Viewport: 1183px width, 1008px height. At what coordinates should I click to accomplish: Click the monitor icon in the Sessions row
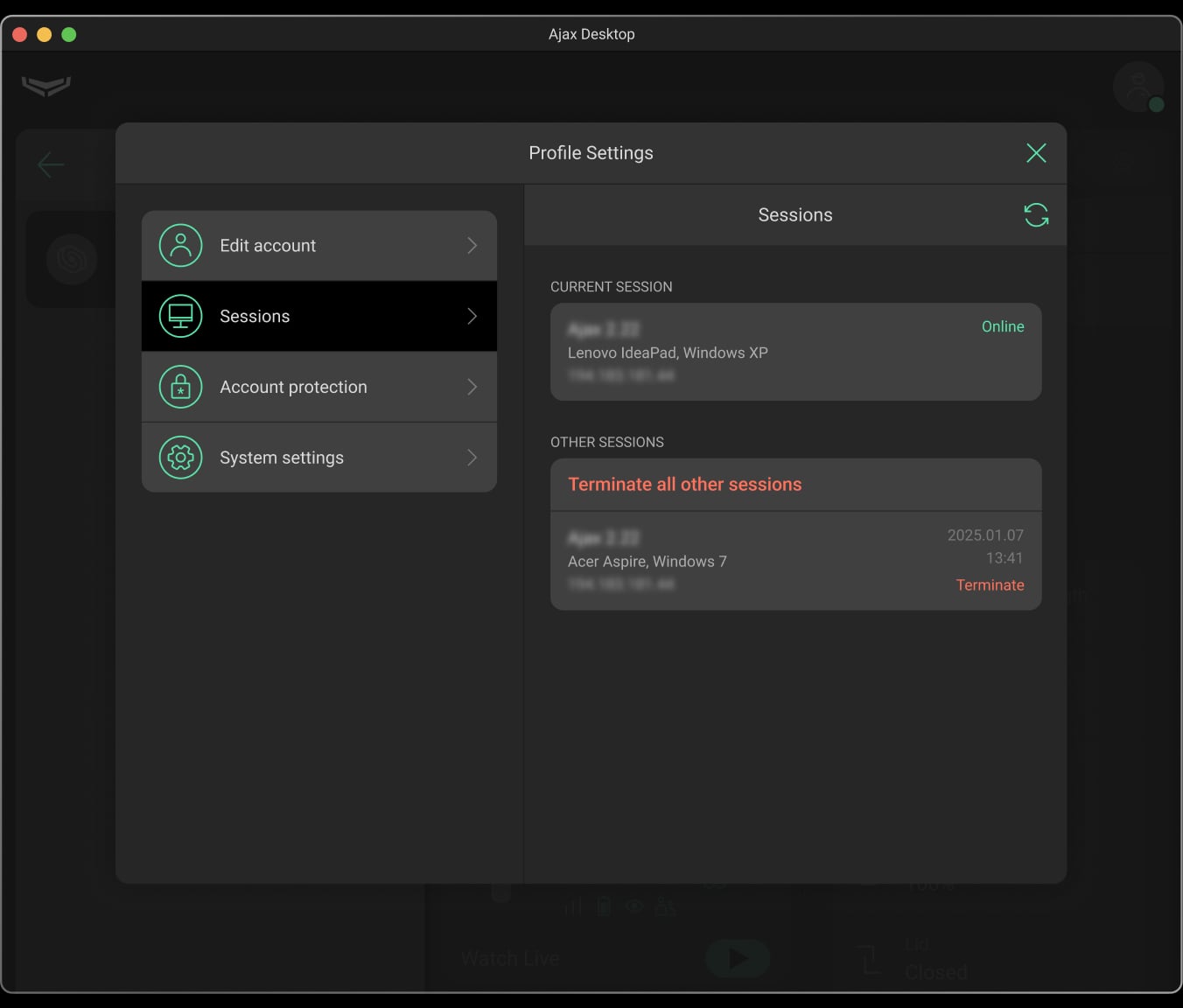[x=180, y=316]
